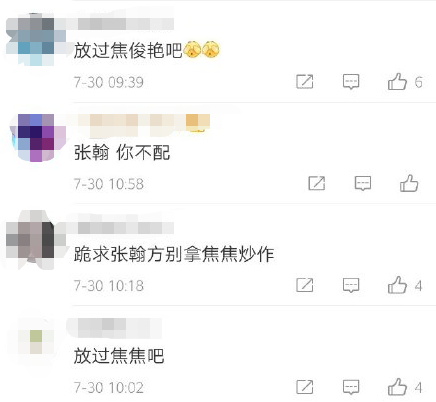Screen dimensions: 436x402
Task: Reply to the comment 放过焦俊艳吧
Action: coord(351,82)
